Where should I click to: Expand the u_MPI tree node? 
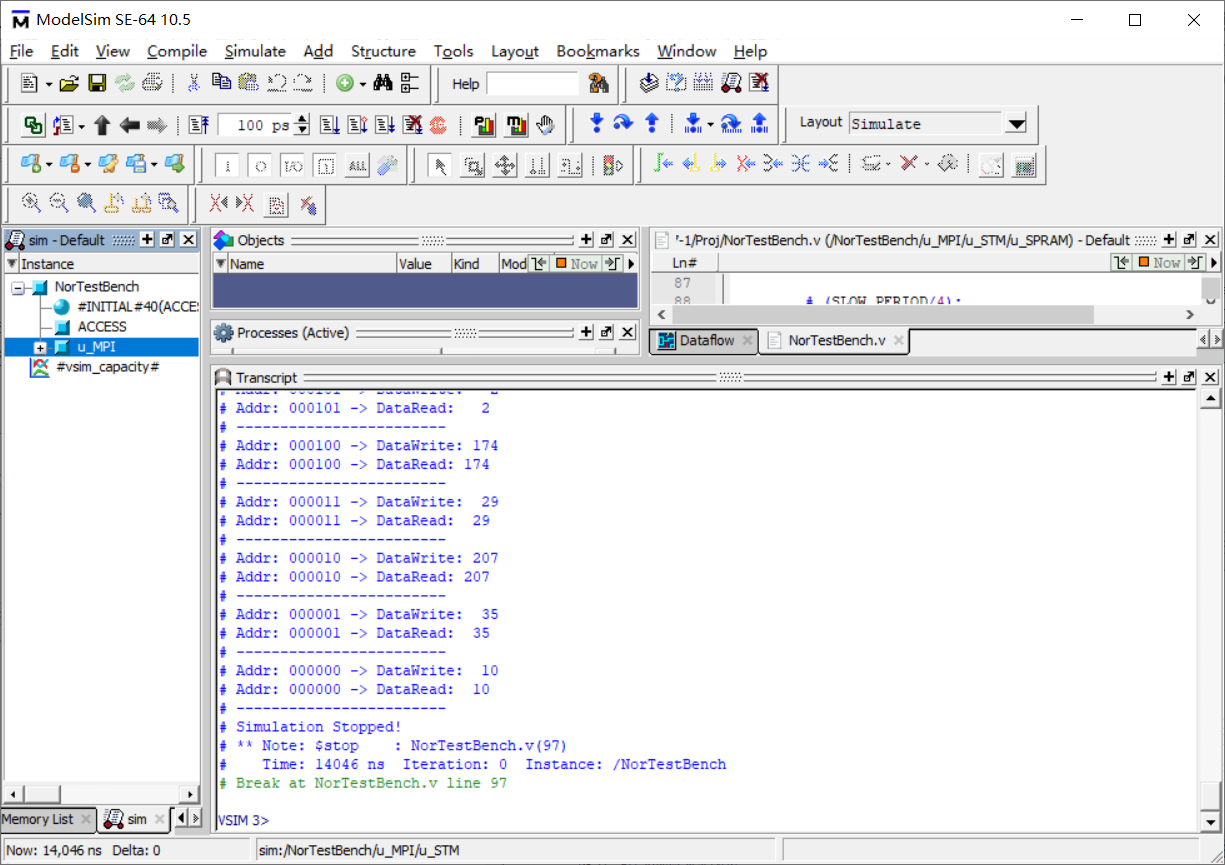(x=41, y=347)
